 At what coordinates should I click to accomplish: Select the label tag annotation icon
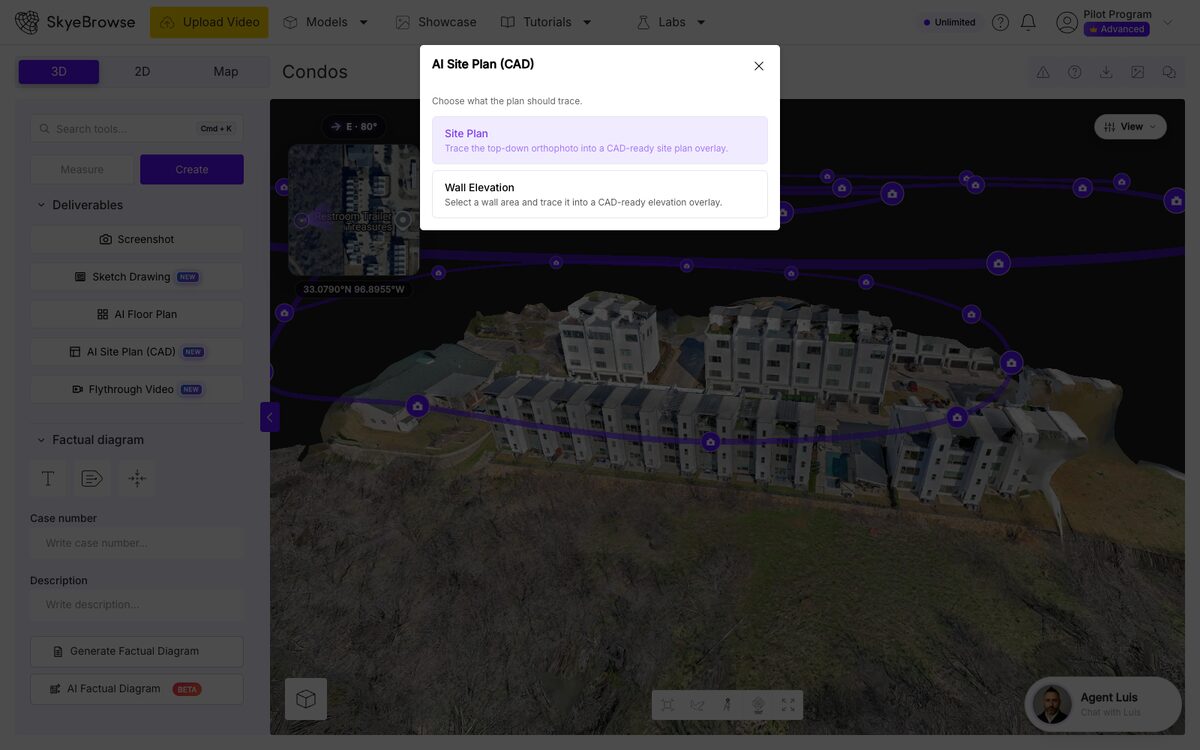92,479
